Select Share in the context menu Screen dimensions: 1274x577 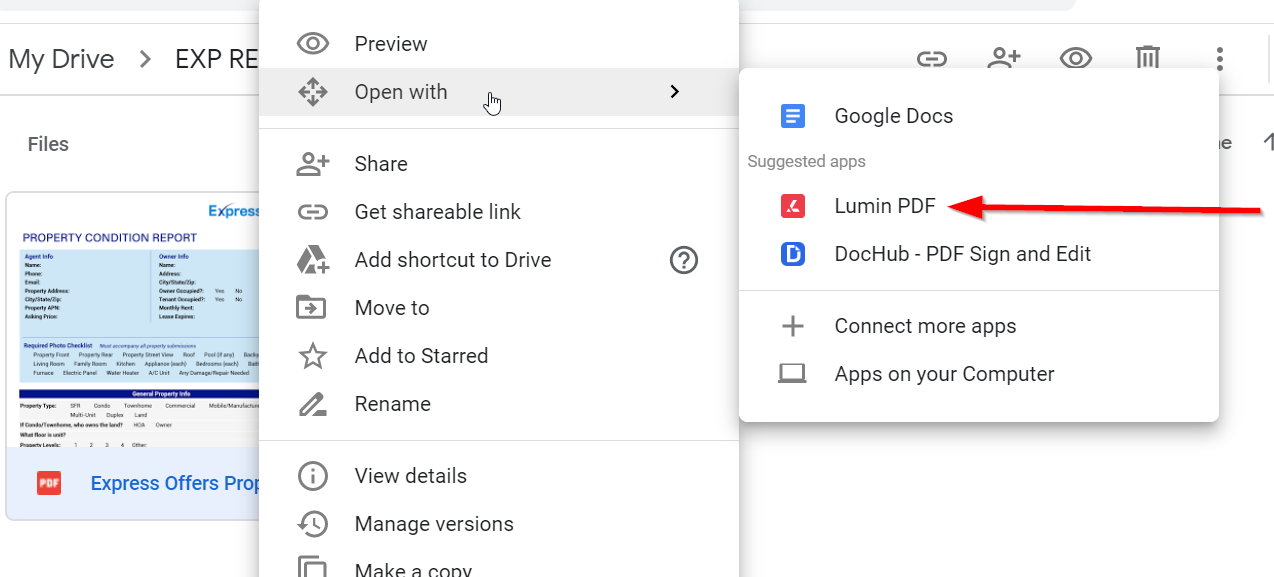[499, 164]
